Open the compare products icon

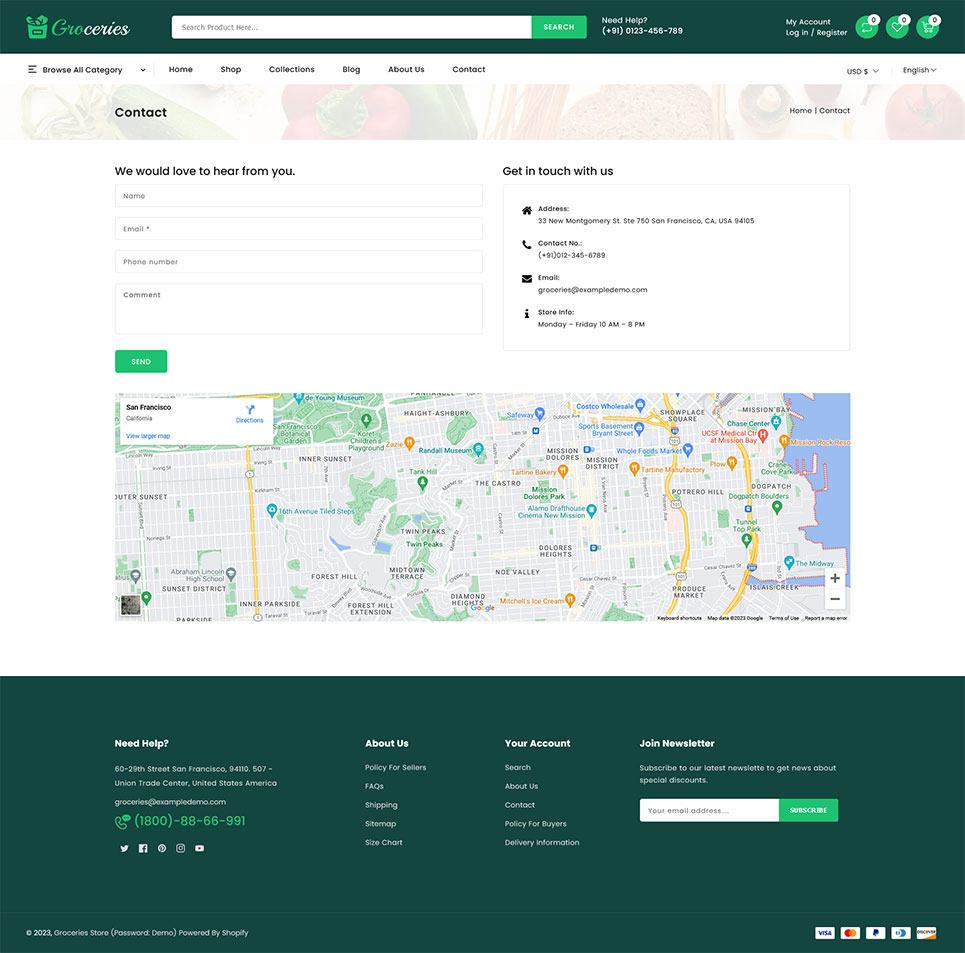pyautogui.click(x=866, y=28)
